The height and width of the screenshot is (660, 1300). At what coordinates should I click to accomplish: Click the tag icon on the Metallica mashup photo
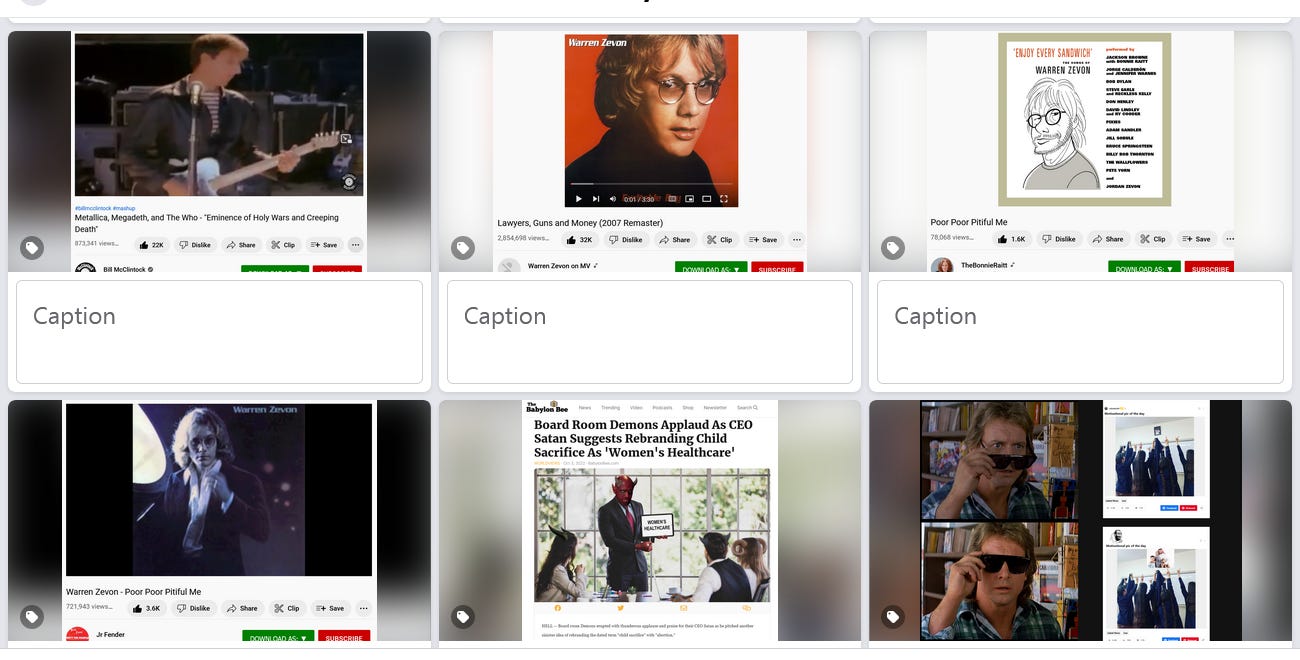click(32, 248)
